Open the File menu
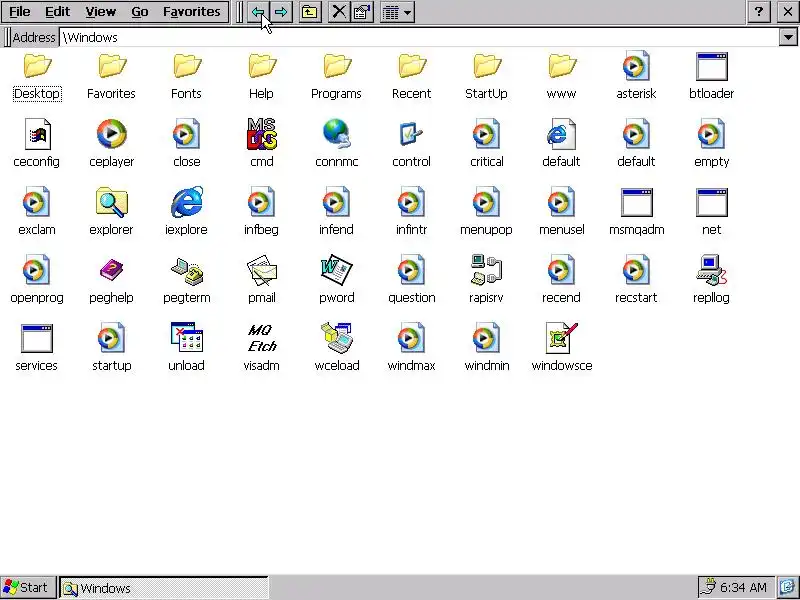Screen dimensions: 800x600 20,11
